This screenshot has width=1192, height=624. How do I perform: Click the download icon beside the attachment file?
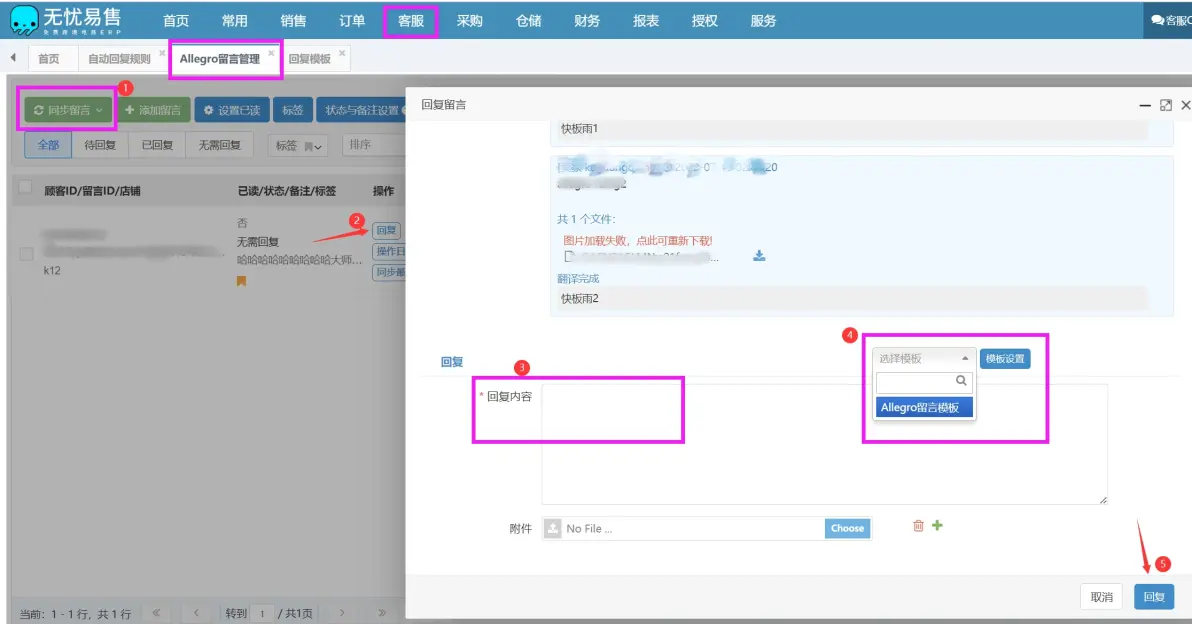coord(759,256)
